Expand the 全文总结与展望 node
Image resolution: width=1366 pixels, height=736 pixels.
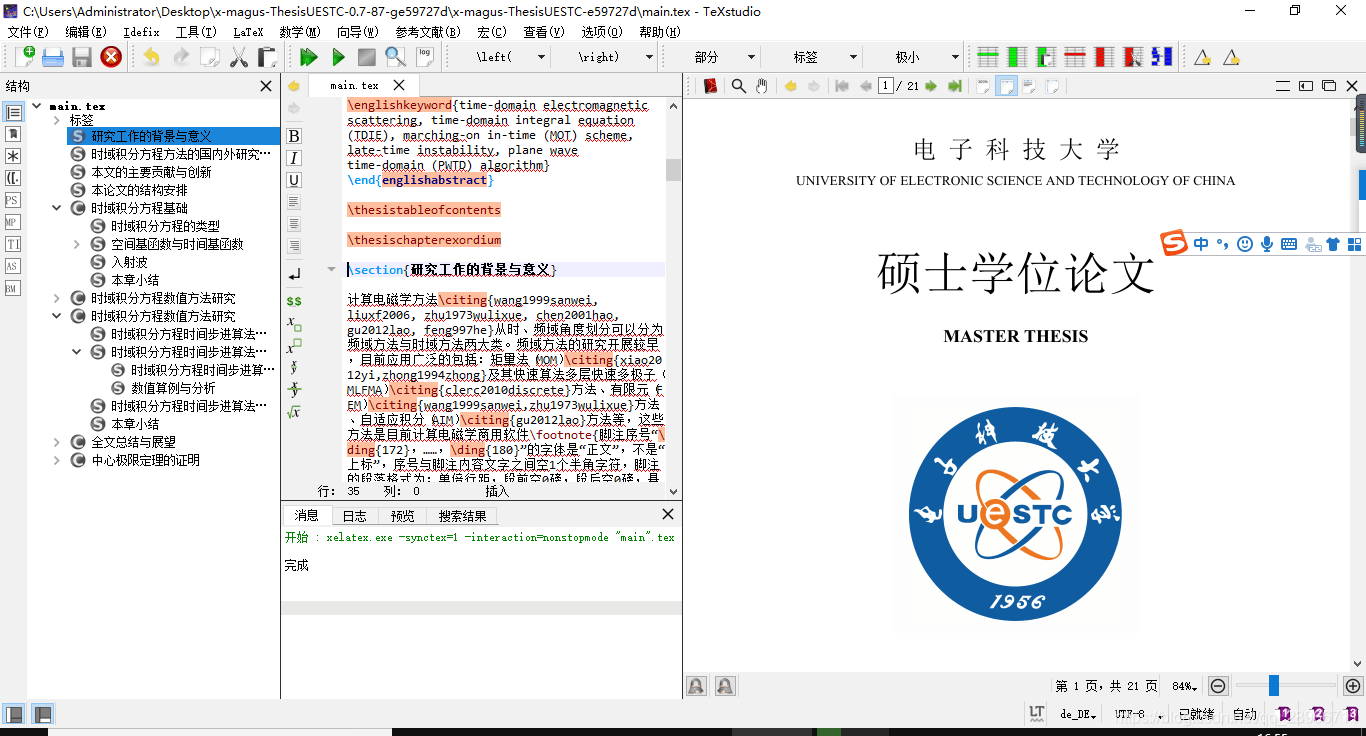click(x=57, y=442)
